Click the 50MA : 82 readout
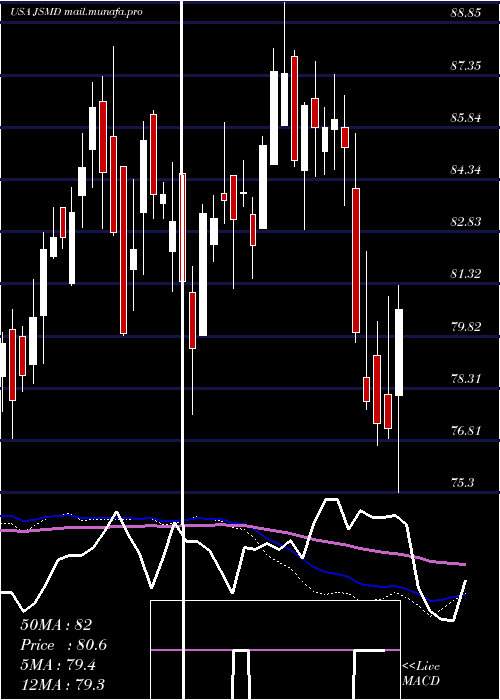Screen dimensions: 500x700 coord(56,625)
